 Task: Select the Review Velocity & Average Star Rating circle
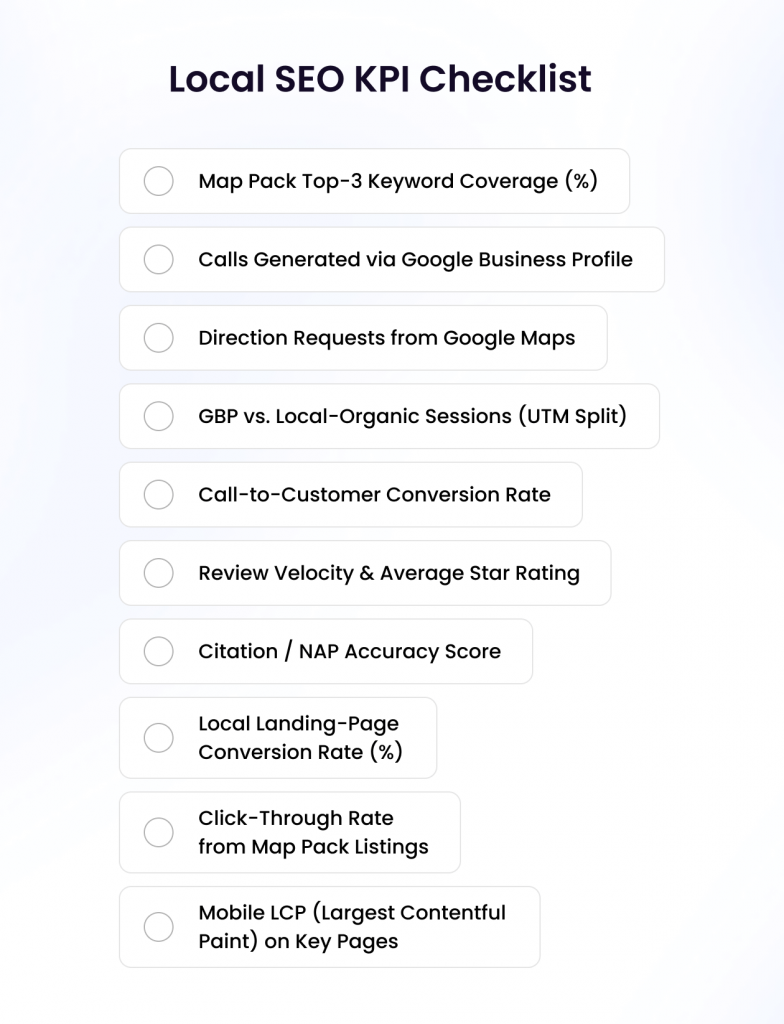pyautogui.click(x=159, y=573)
